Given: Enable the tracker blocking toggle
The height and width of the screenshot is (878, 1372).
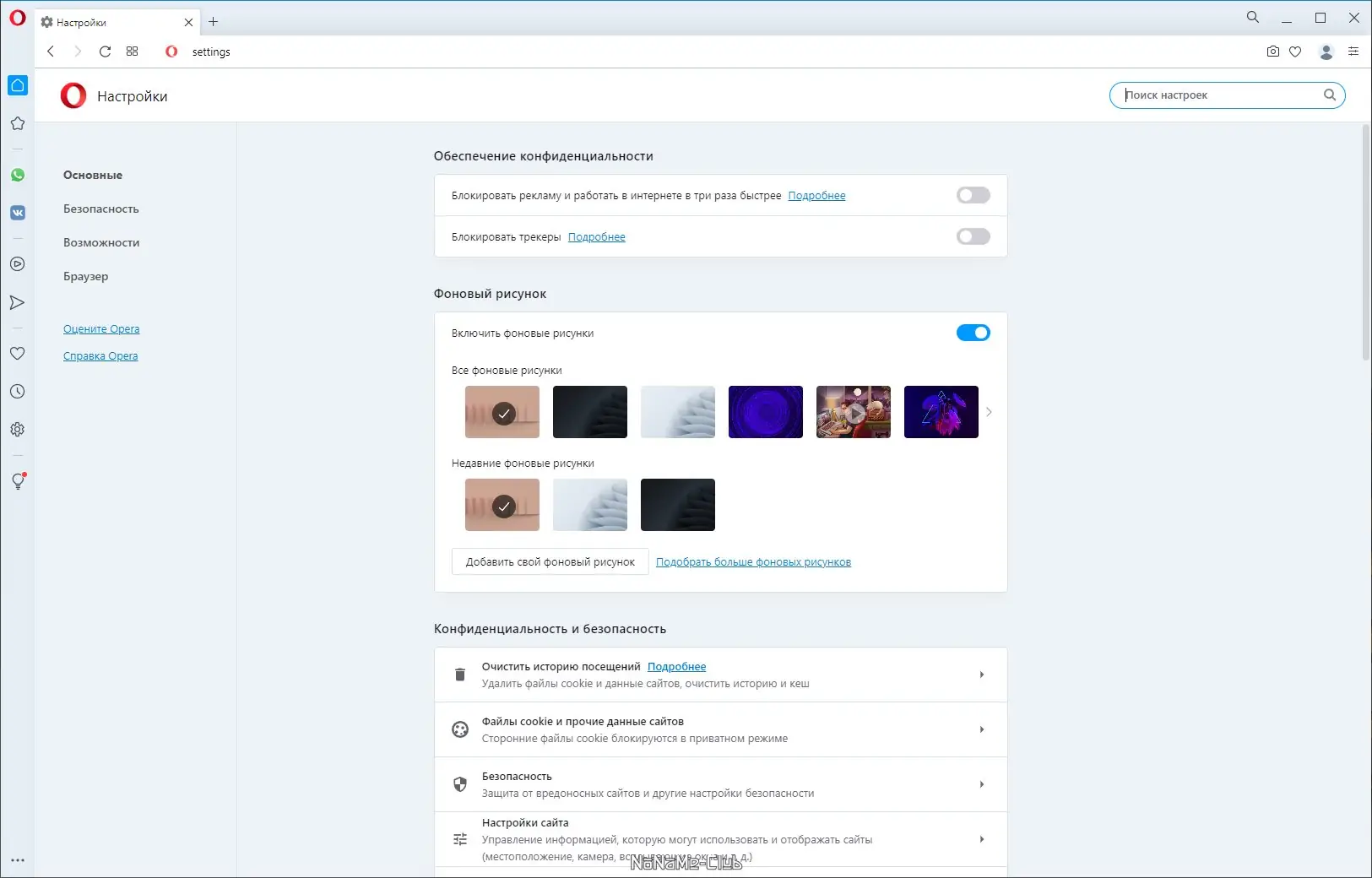Looking at the screenshot, I should (x=973, y=236).
